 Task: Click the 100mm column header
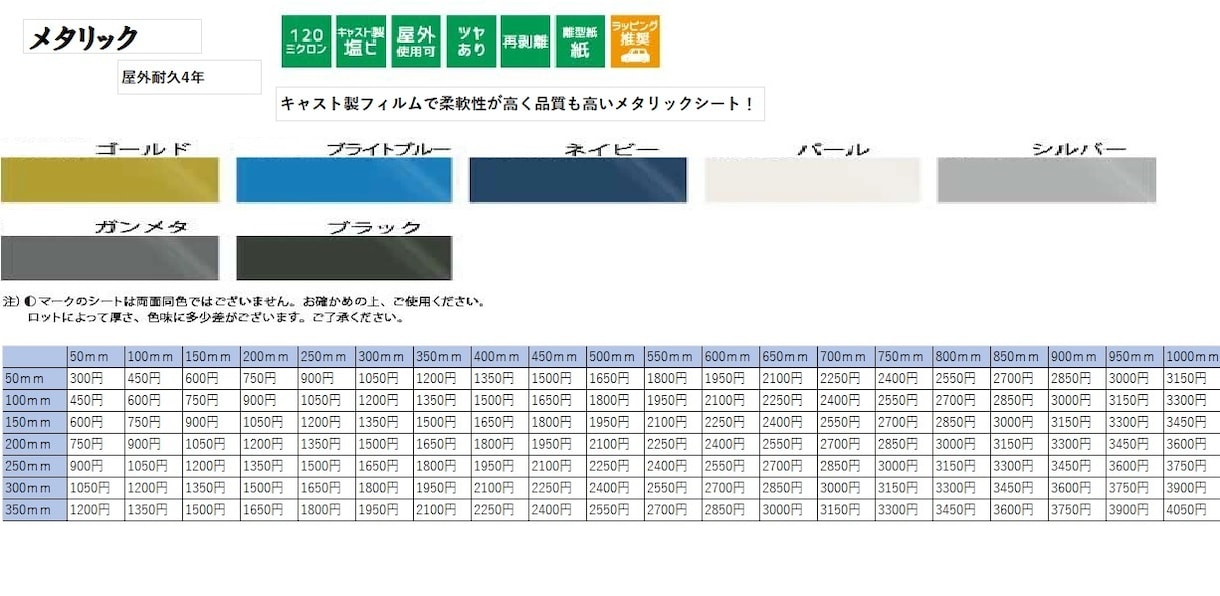[153, 356]
